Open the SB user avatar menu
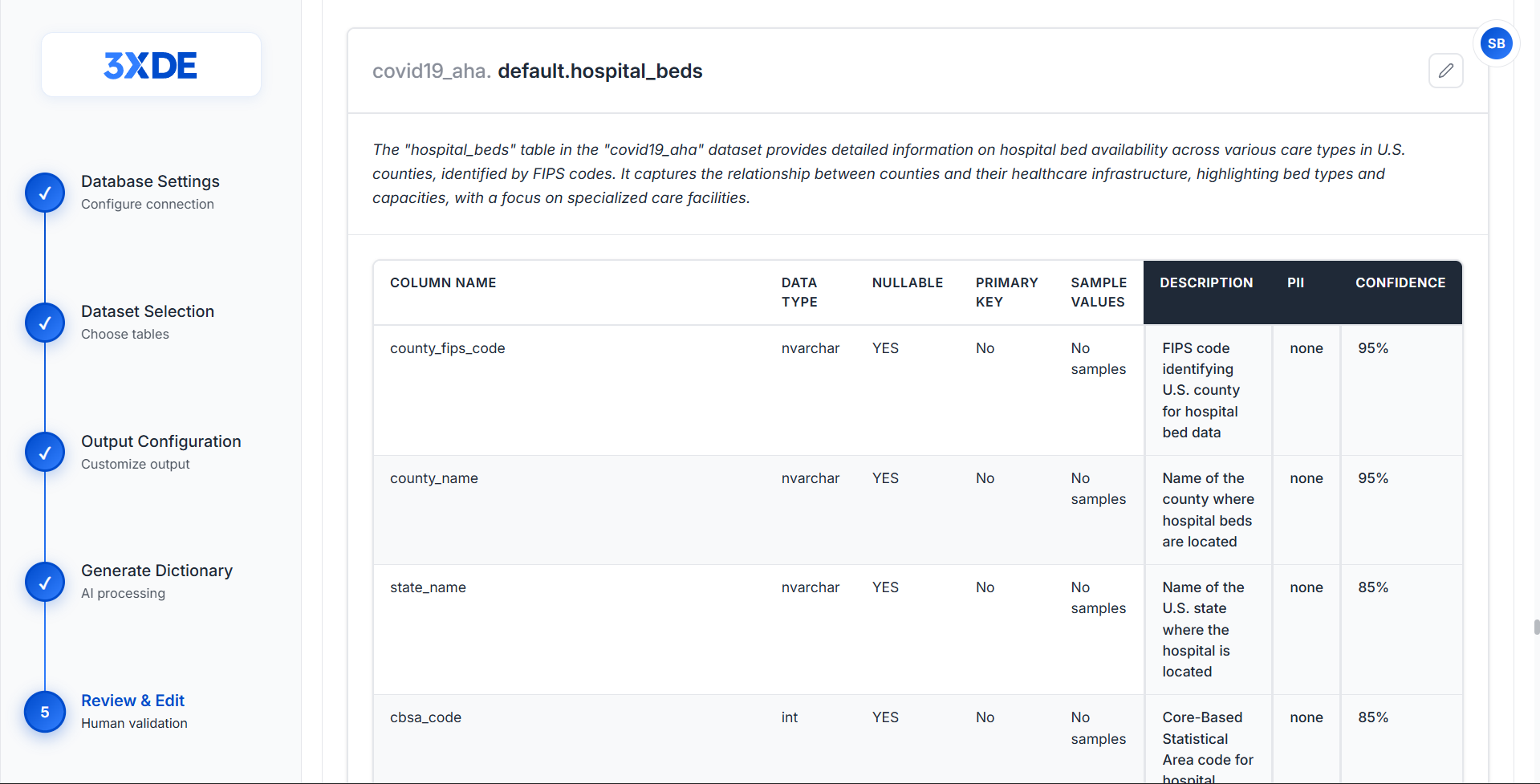 pos(1496,43)
